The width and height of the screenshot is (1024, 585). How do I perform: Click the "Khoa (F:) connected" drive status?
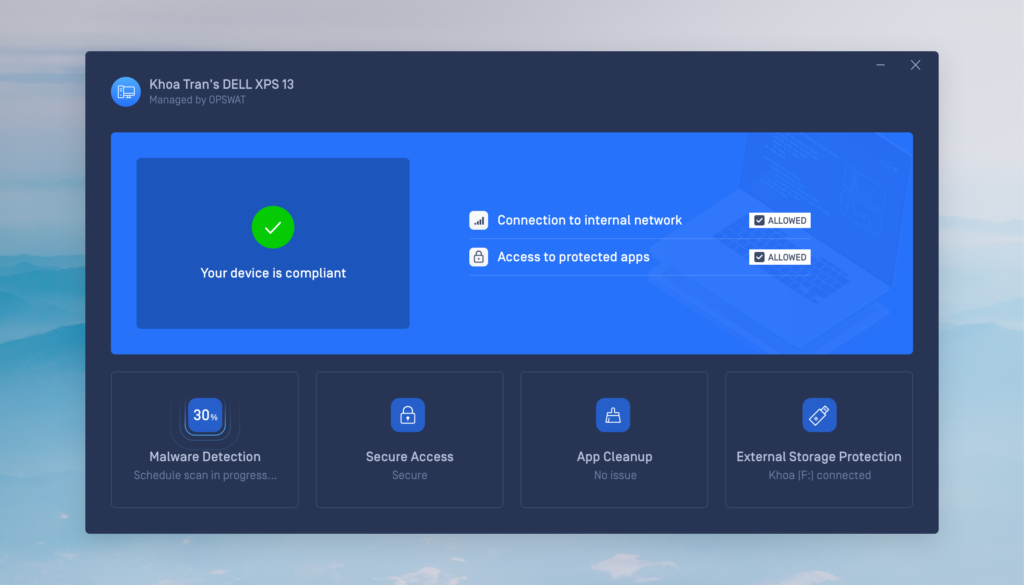pos(819,476)
